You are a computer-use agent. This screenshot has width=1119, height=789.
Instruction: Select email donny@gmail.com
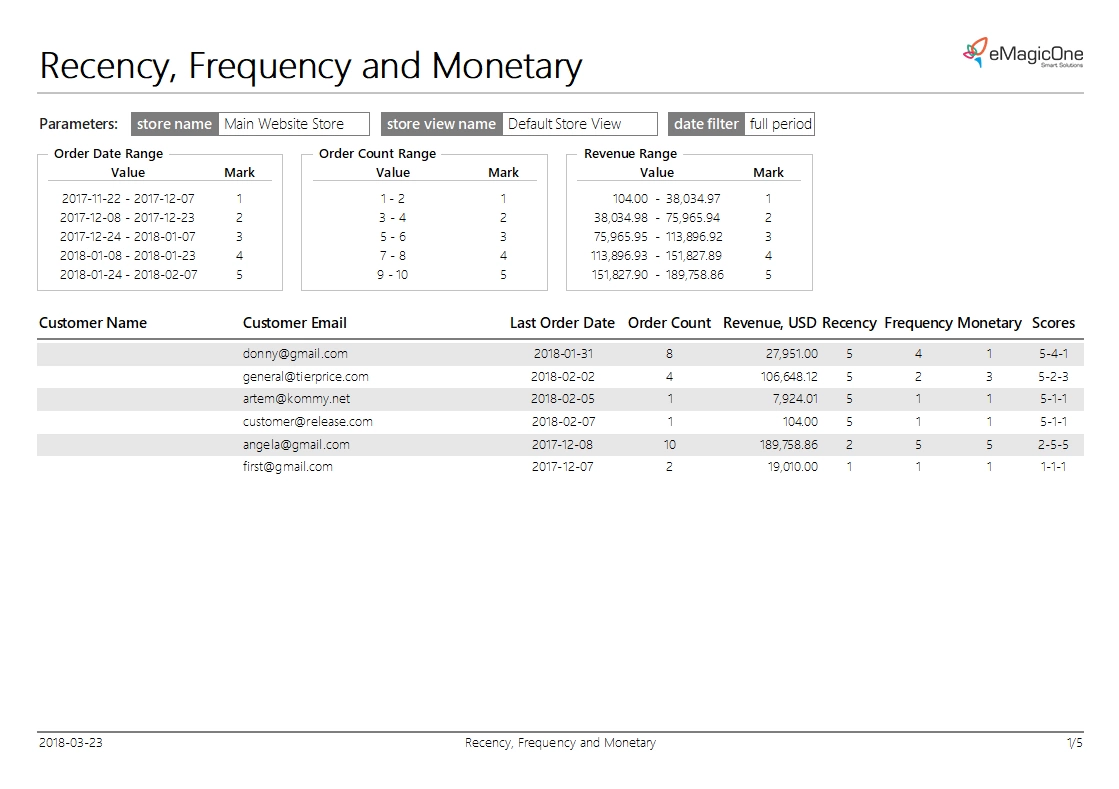click(295, 354)
